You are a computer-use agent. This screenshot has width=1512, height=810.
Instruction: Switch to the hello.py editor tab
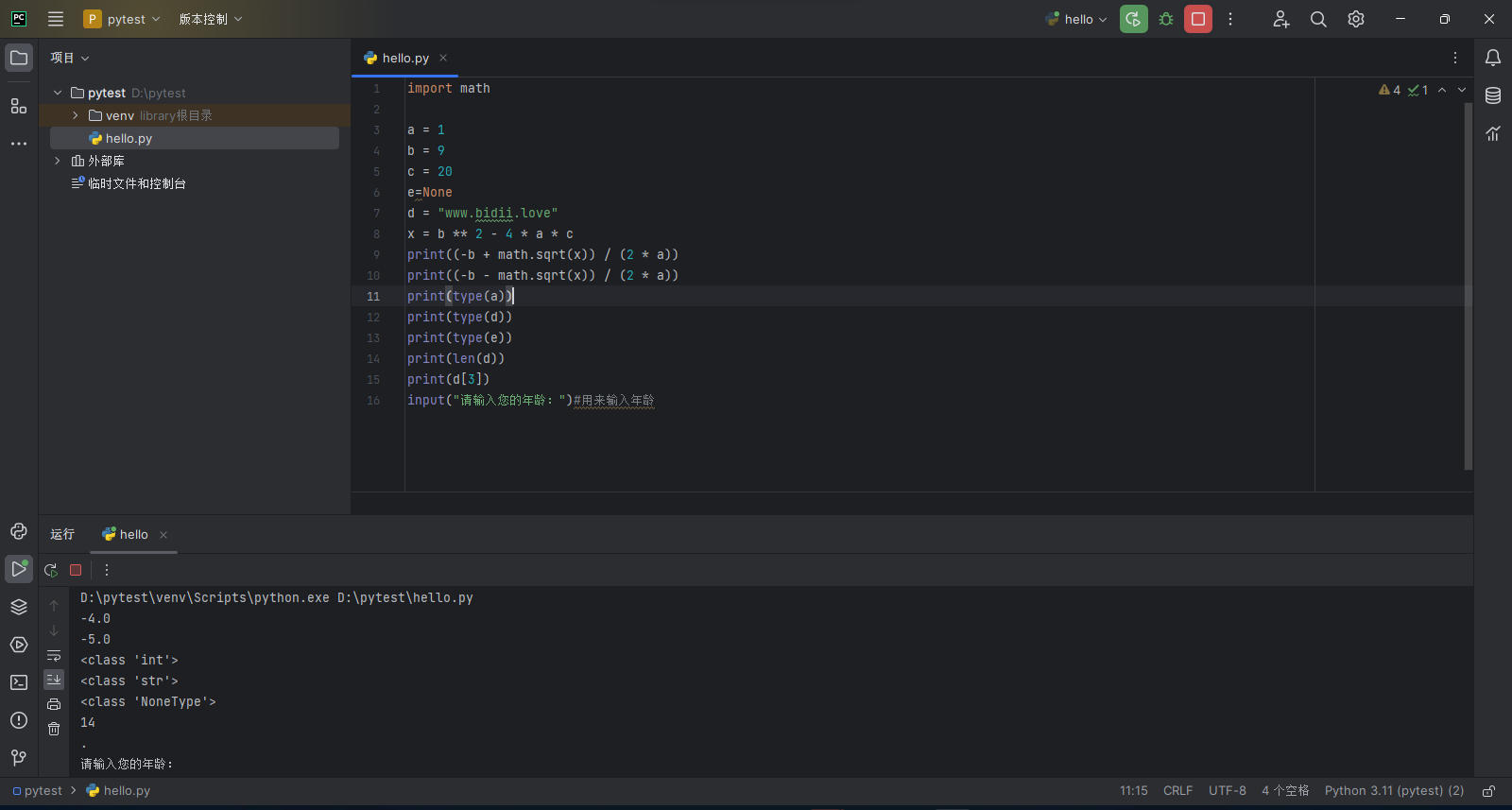click(x=404, y=58)
